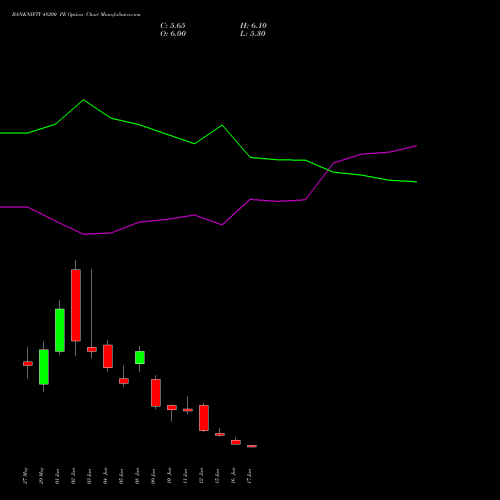Click the '27 May' date axis label
Viewport: 500px width, 500px height.
click(x=26, y=476)
